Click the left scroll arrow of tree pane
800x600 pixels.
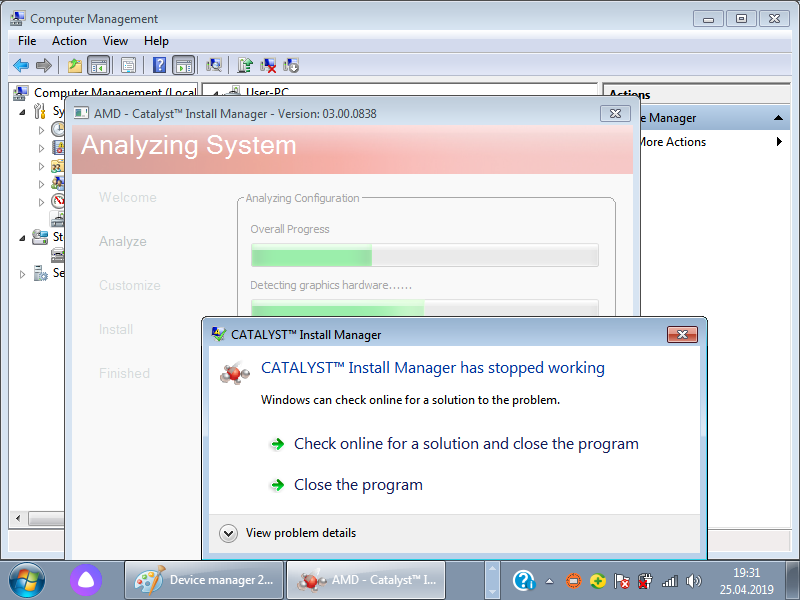tap(18, 519)
